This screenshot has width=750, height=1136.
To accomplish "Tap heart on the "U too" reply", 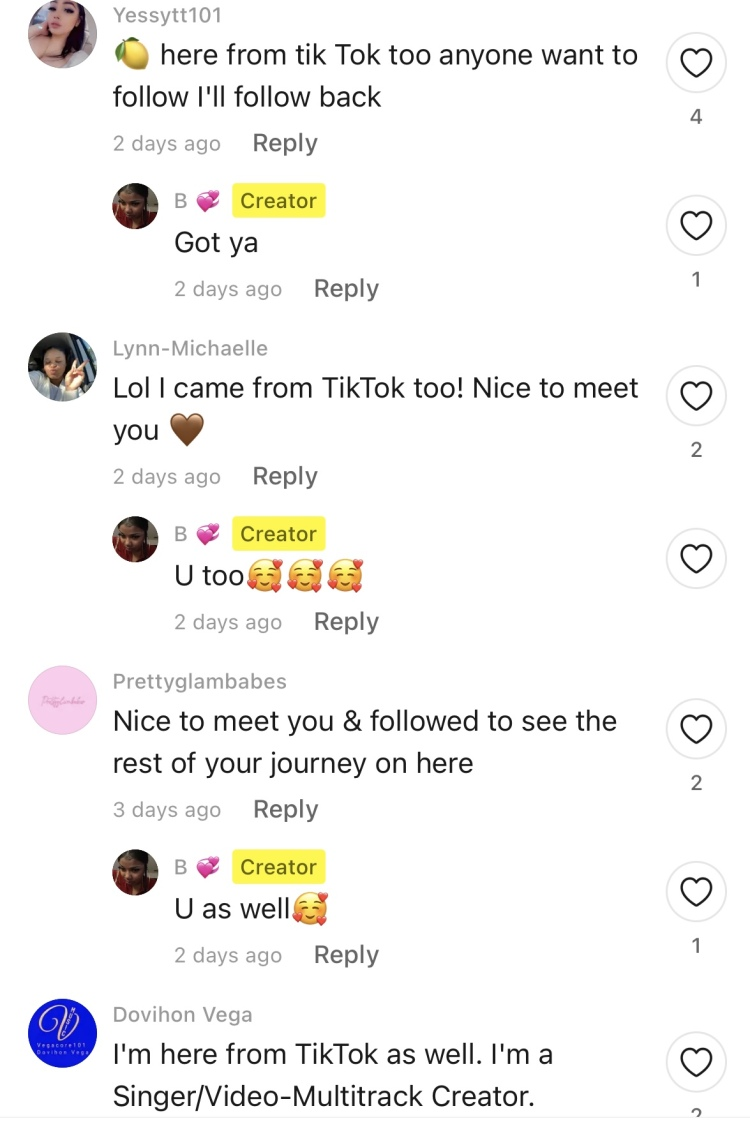I will [x=695, y=558].
